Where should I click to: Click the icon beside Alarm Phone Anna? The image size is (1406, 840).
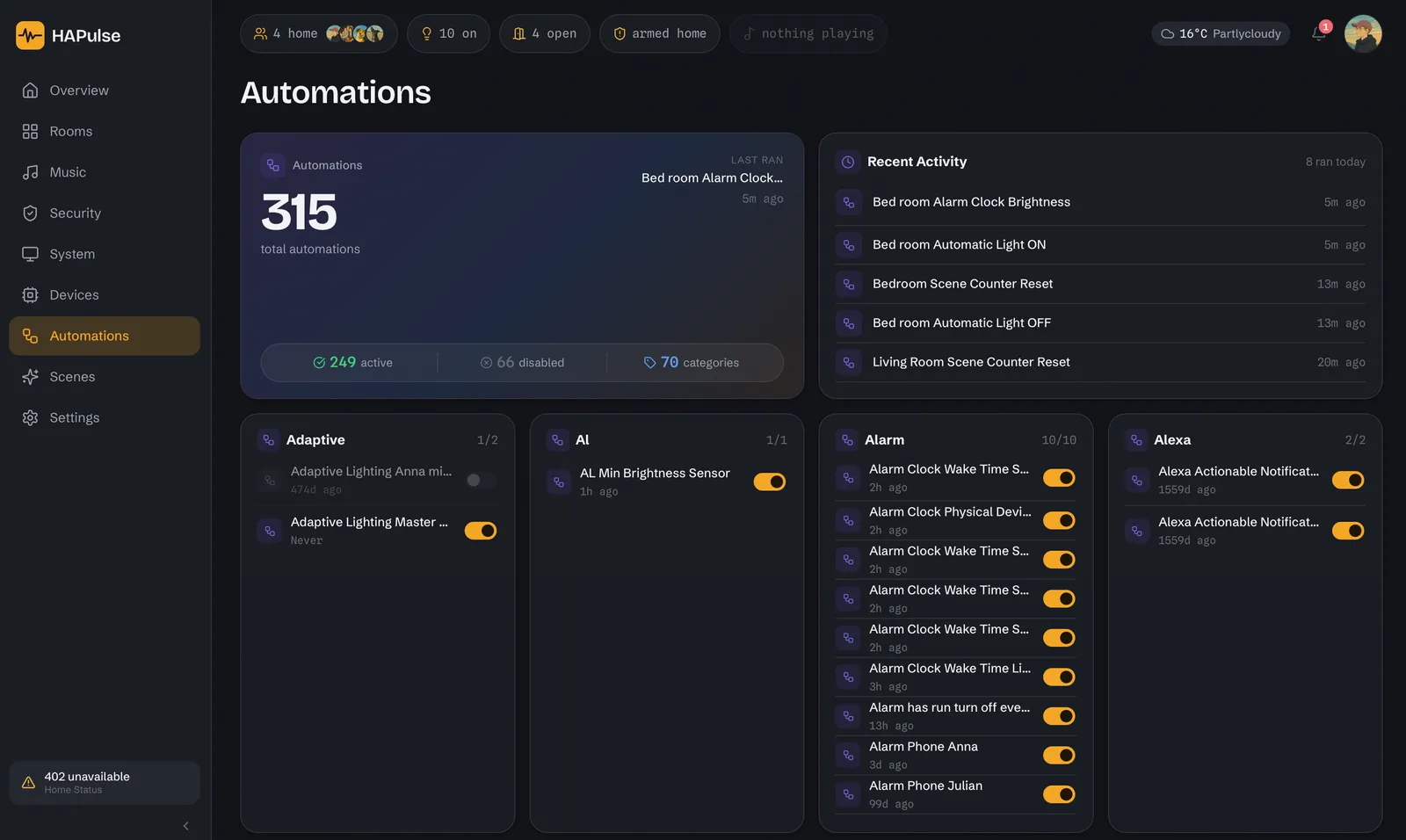(848, 755)
